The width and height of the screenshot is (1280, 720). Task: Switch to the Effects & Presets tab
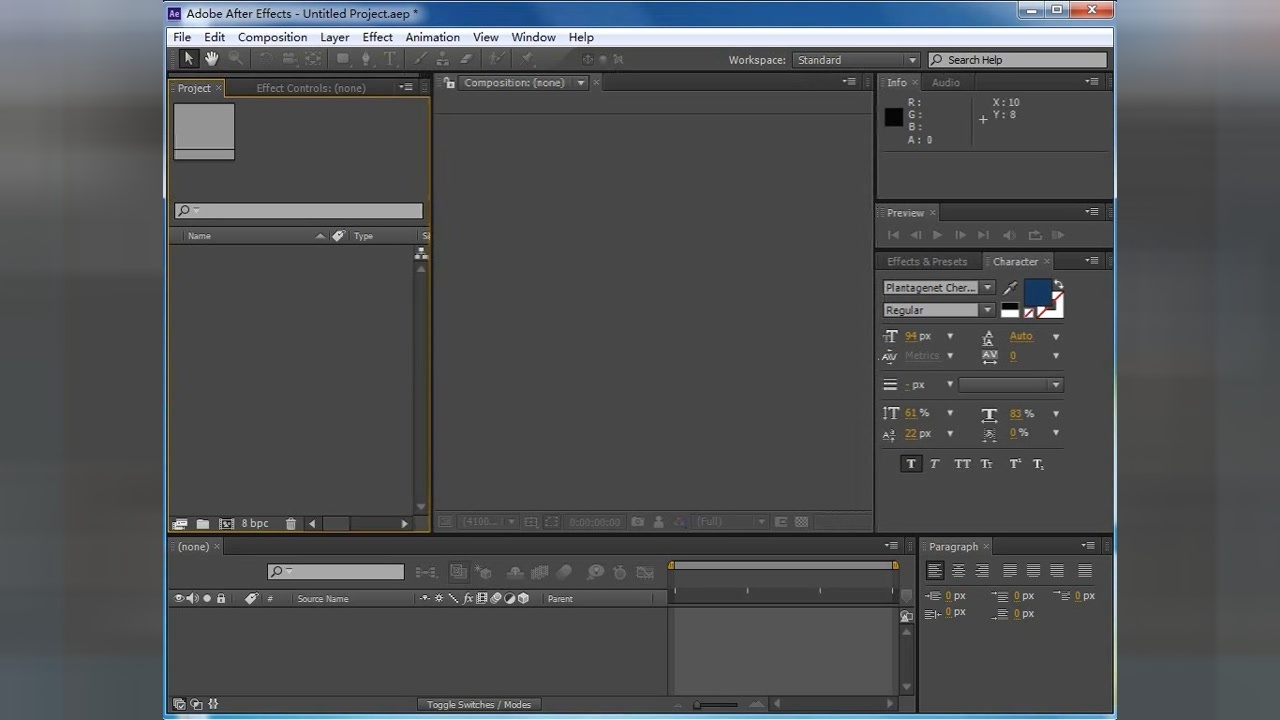click(x=927, y=262)
